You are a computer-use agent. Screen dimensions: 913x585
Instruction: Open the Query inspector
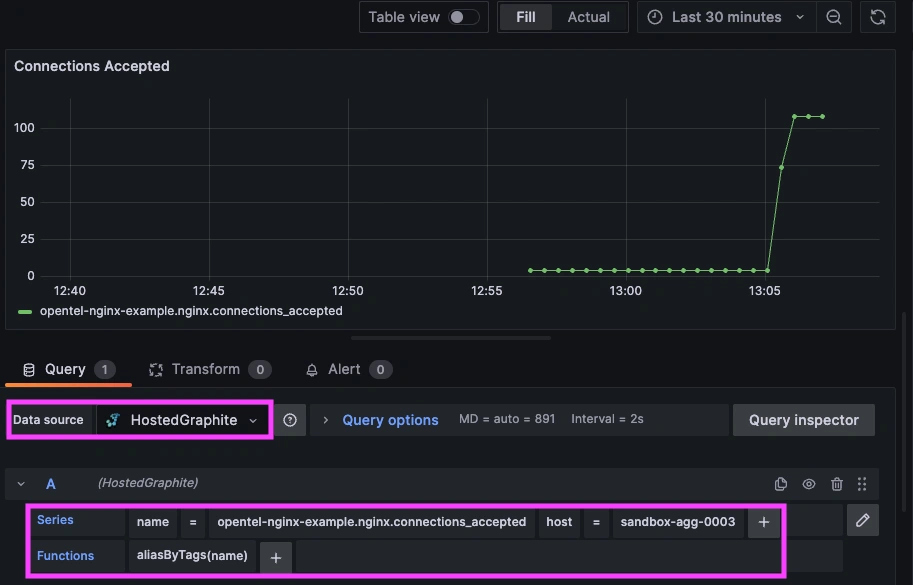tap(804, 420)
